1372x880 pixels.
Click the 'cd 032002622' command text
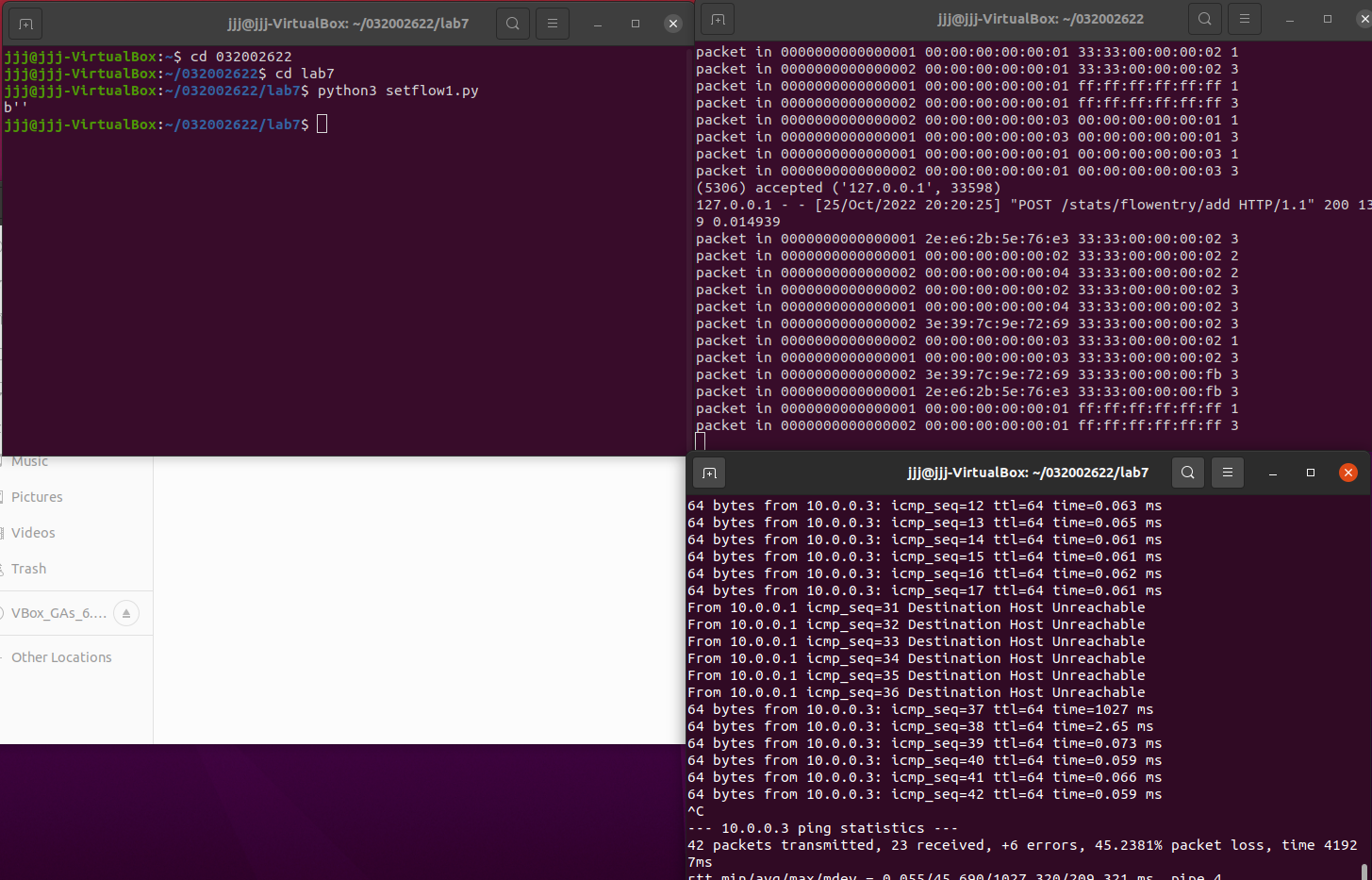click(241, 57)
